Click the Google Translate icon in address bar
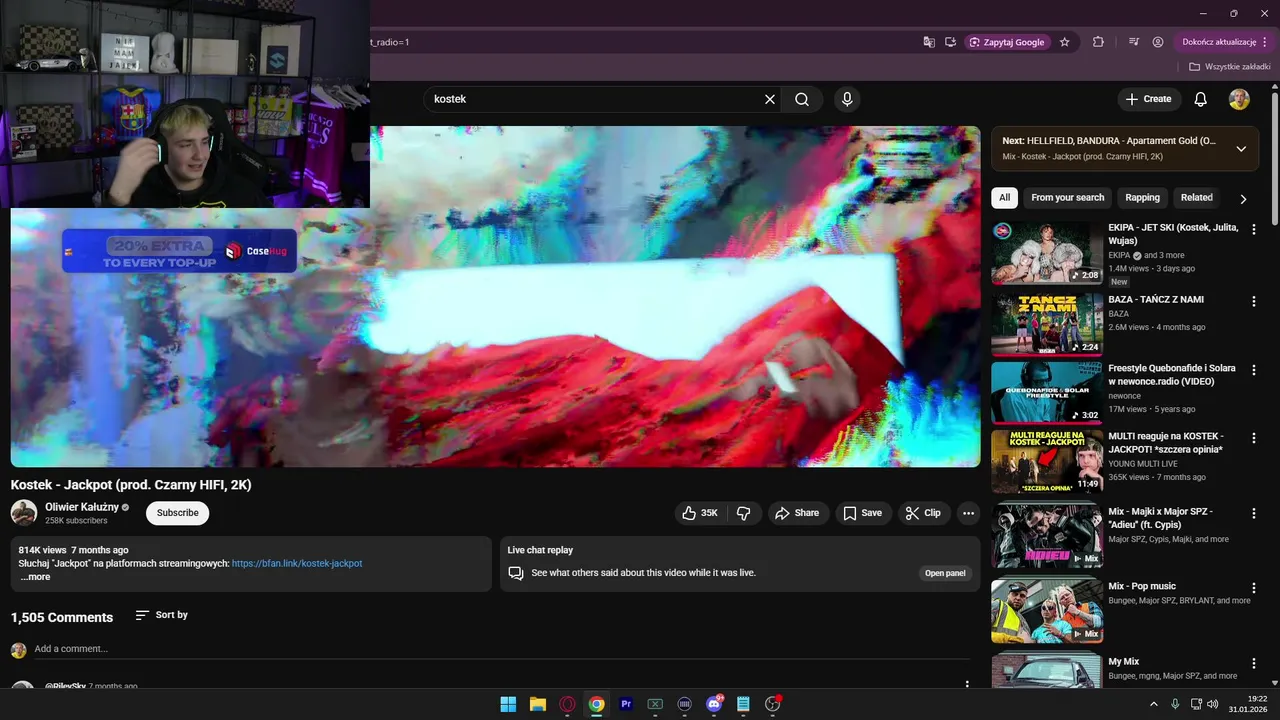The height and width of the screenshot is (720, 1280). coord(929,42)
